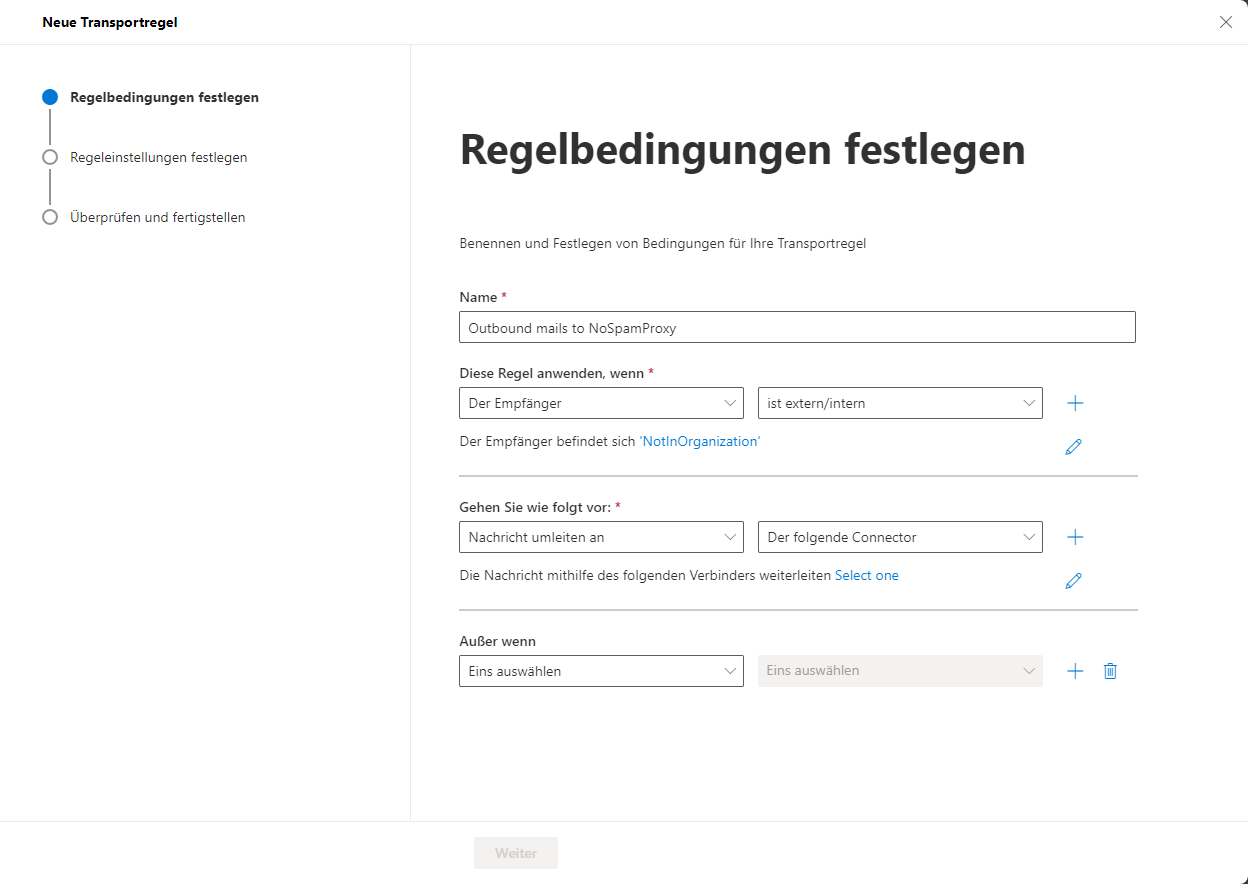Click the rule Name input field
This screenshot has width=1248, height=884.
pos(797,327)
